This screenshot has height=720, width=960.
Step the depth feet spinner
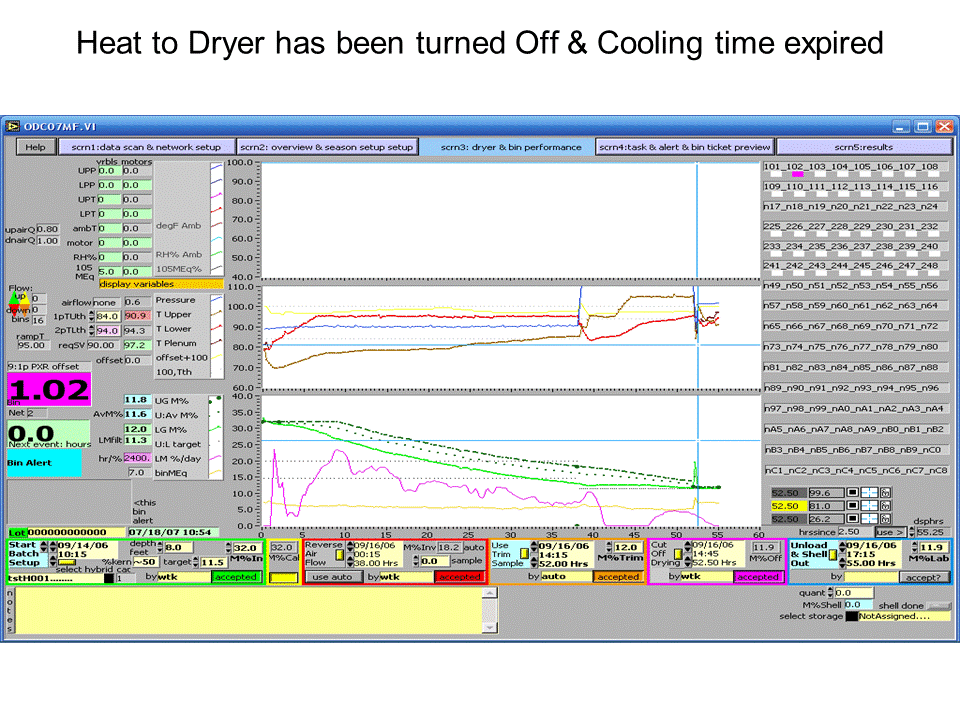160,547
